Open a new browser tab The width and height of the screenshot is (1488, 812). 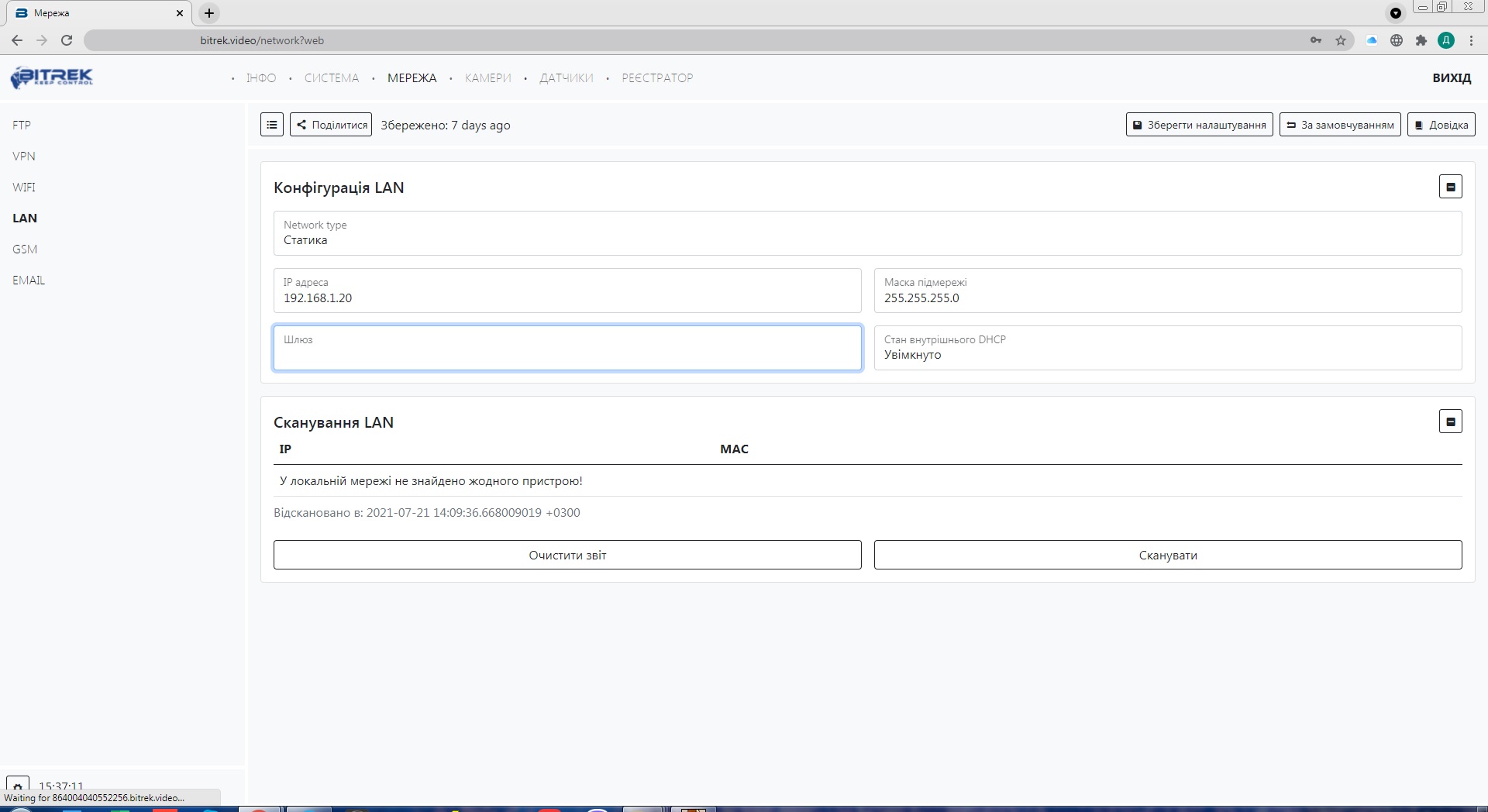click(x=208, y=13)
